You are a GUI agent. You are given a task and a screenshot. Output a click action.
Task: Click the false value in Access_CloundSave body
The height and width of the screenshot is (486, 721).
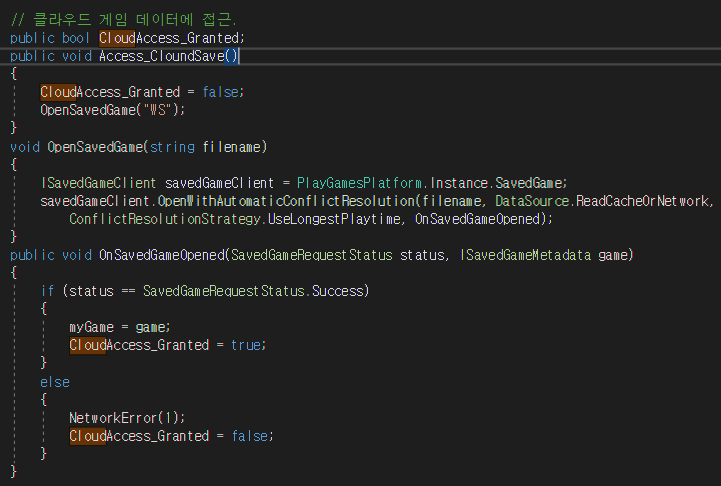click(220, 92)
